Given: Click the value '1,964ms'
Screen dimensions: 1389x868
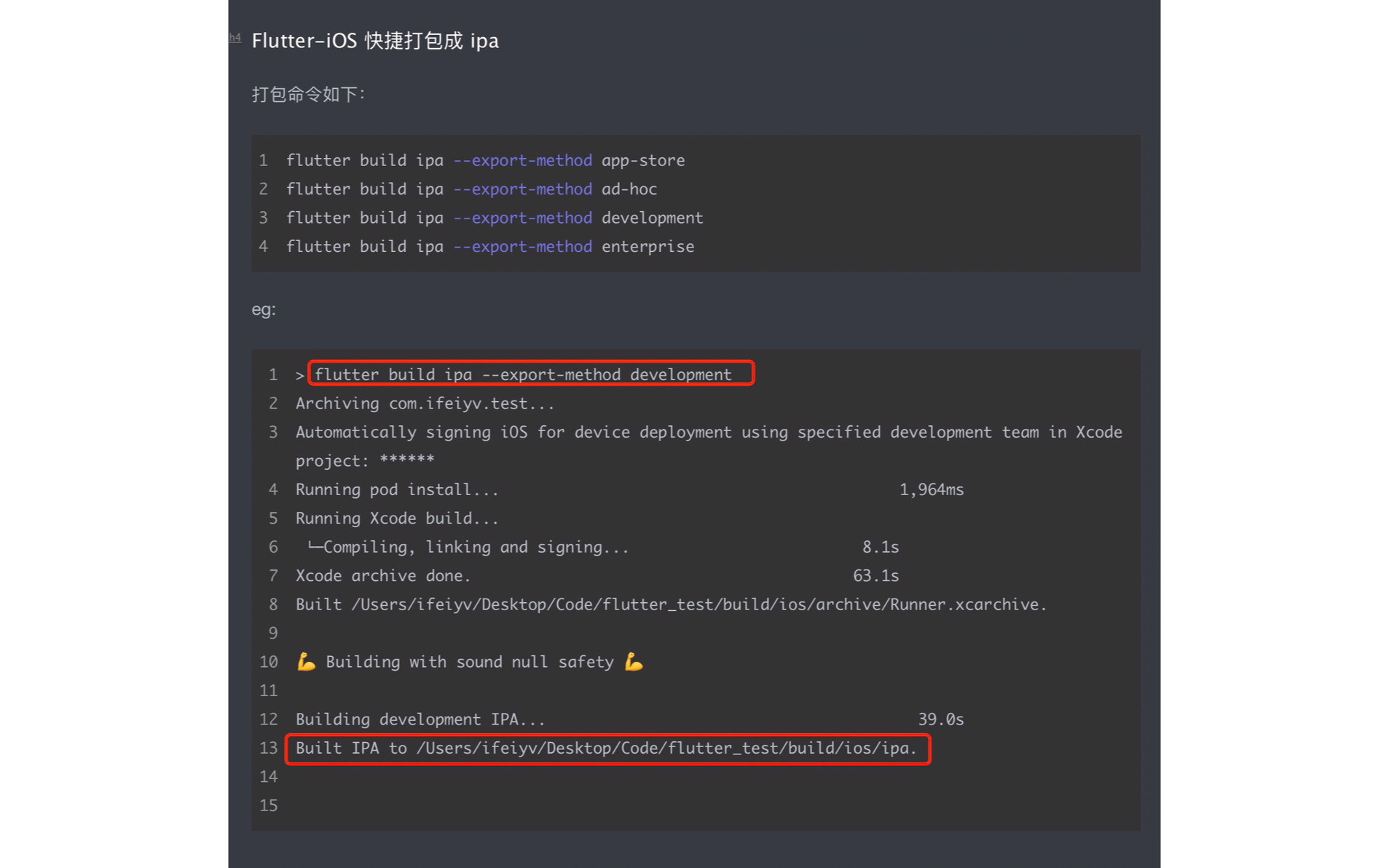Looking at the screenshot, I should tap(932, 490).
